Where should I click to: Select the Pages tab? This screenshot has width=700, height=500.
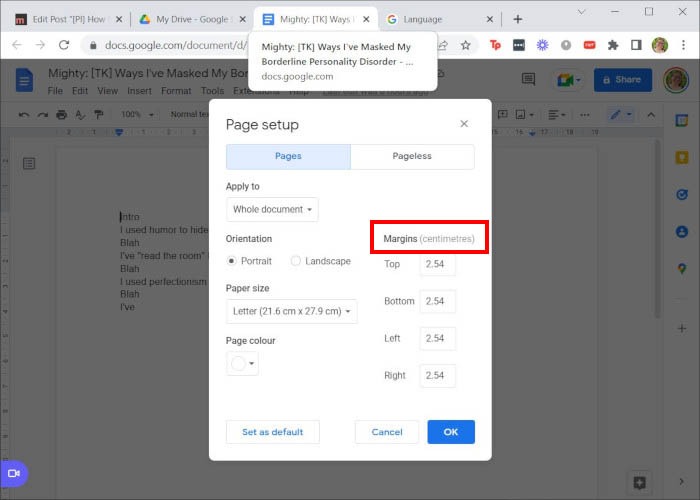pos(288,156)
